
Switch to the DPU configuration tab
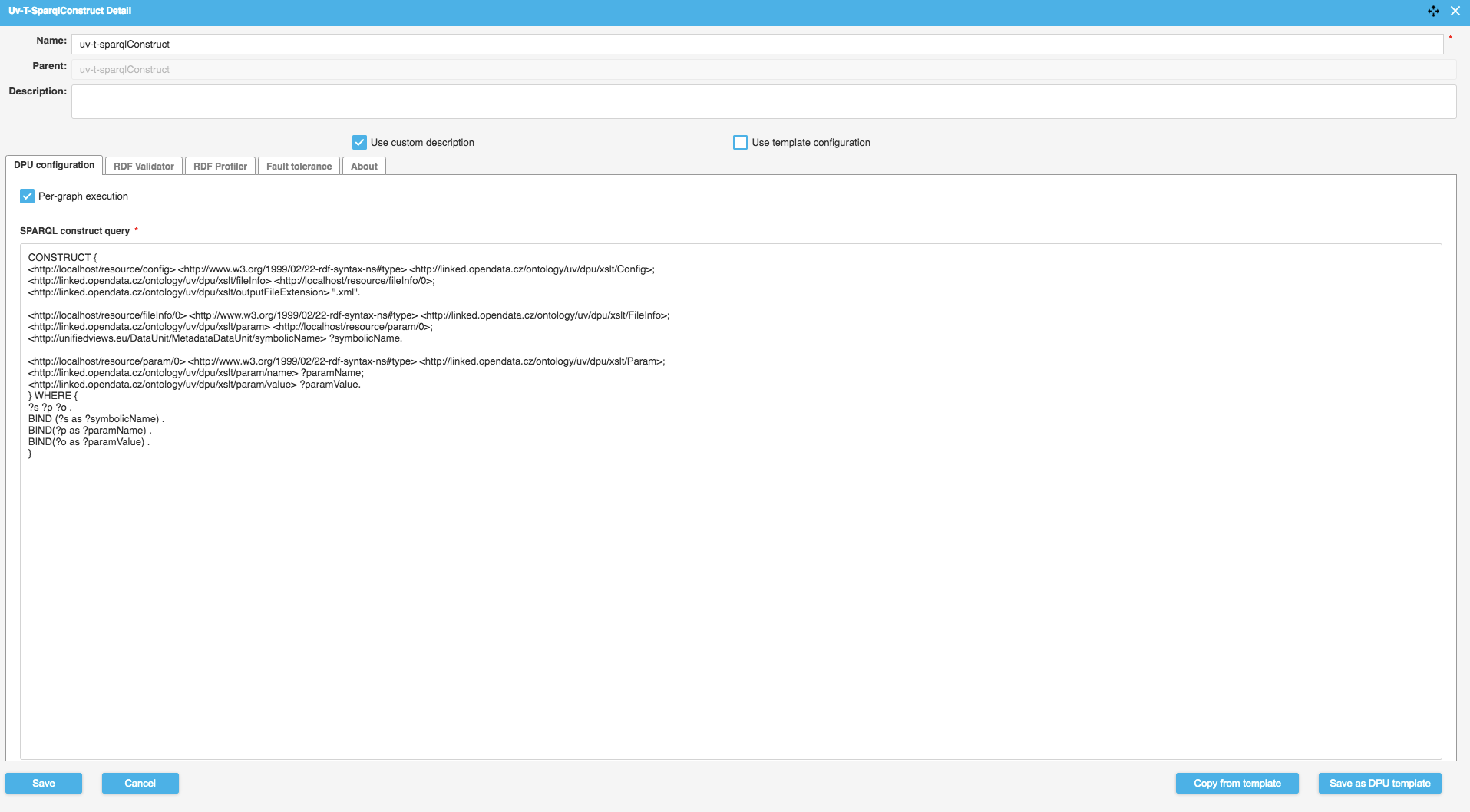pyautogui.click(x=55, y=165)
